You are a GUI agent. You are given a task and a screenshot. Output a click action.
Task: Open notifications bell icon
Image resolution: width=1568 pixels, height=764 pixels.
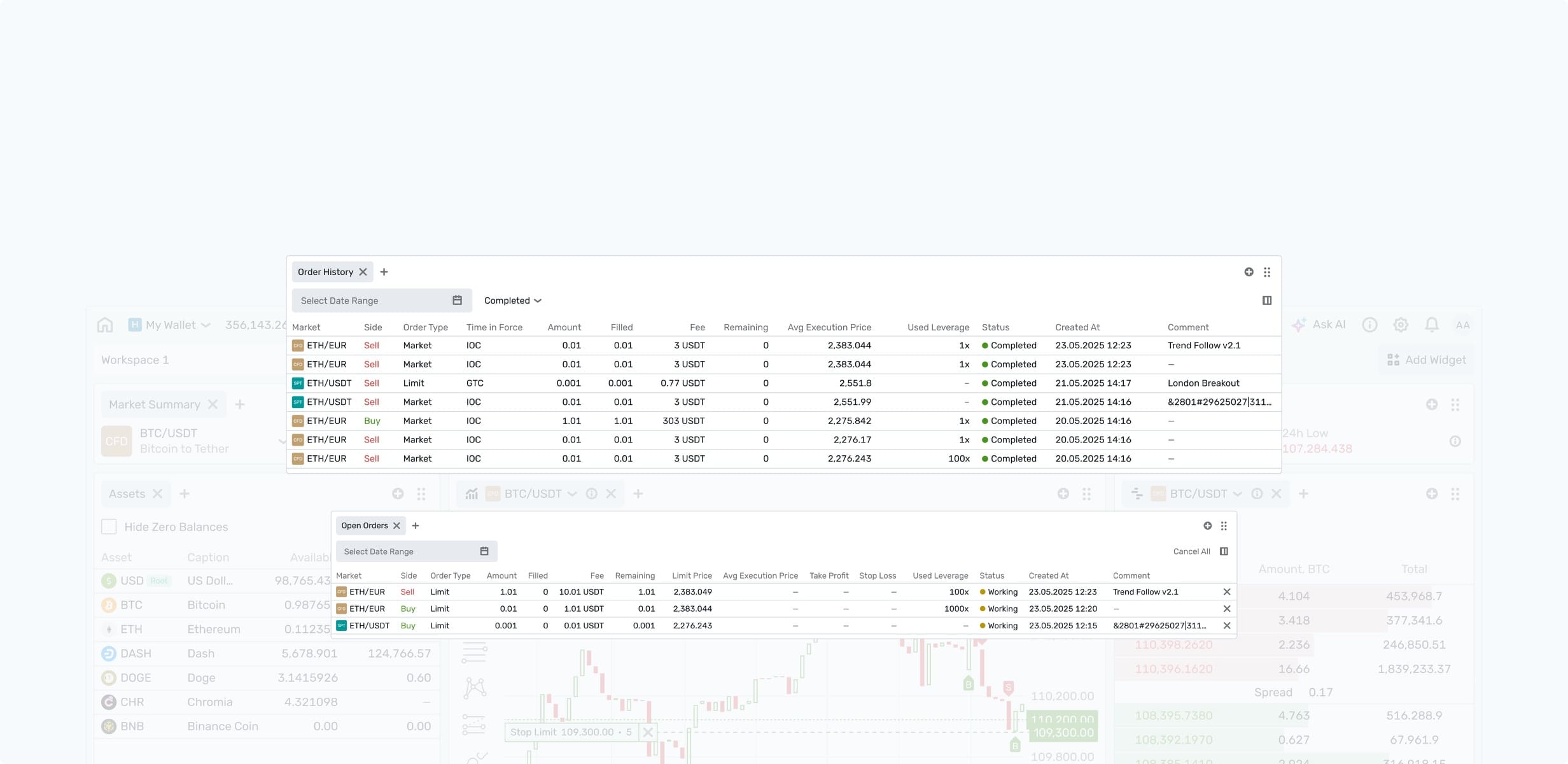[x=1432, y=325]
